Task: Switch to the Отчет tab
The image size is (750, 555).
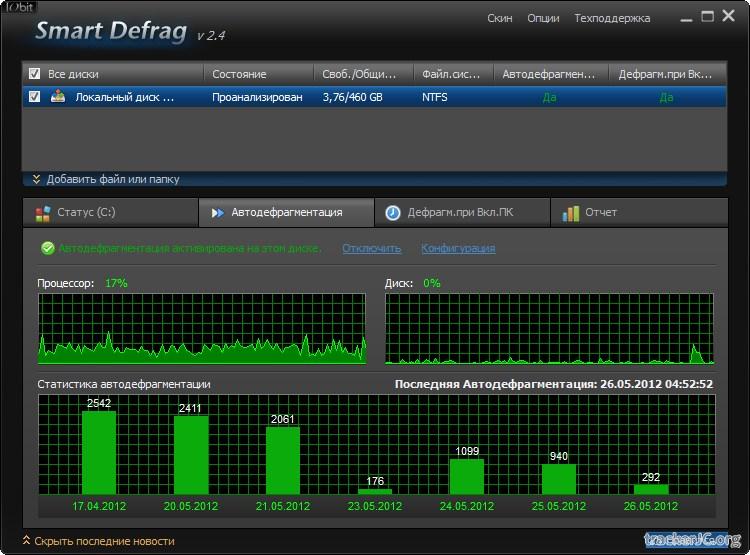Action: pyautogui.click(x=600, y=213)
